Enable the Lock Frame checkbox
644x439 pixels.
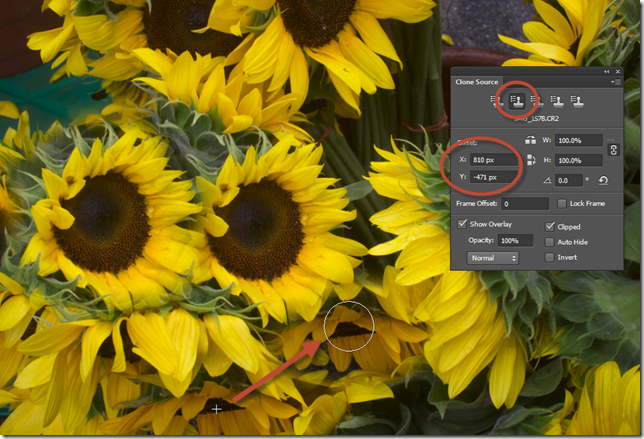(x=562, y=203)
